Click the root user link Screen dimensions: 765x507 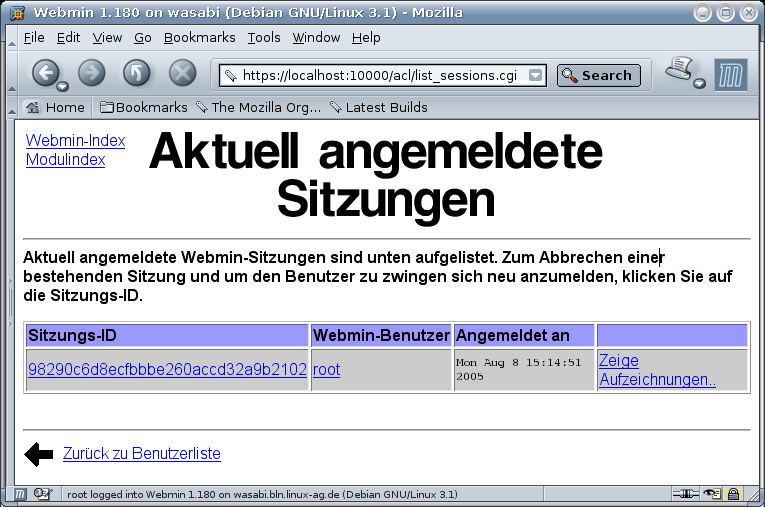point(326,369)
